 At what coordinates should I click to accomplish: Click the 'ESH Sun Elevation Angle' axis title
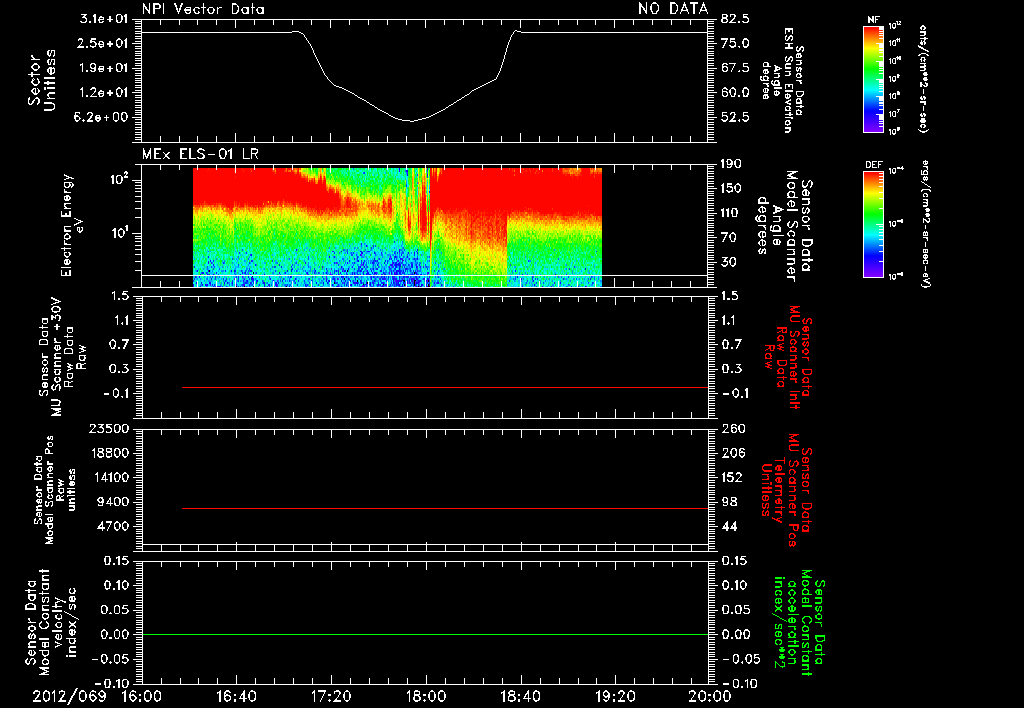pos(782,80)
